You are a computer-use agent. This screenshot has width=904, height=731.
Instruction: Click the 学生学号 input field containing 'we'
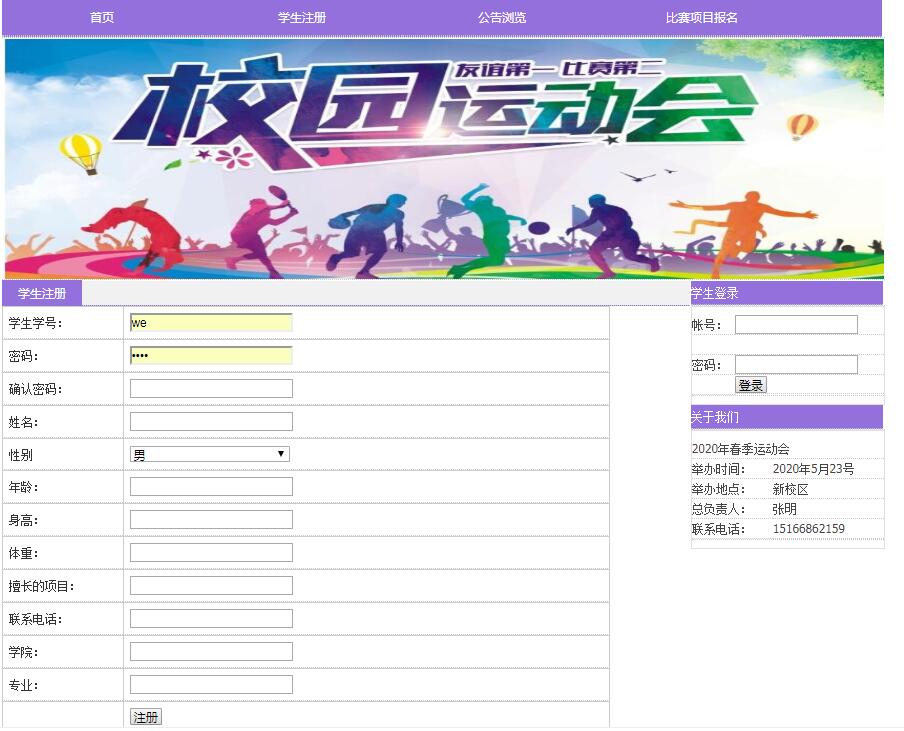click(x=211, y=323)
